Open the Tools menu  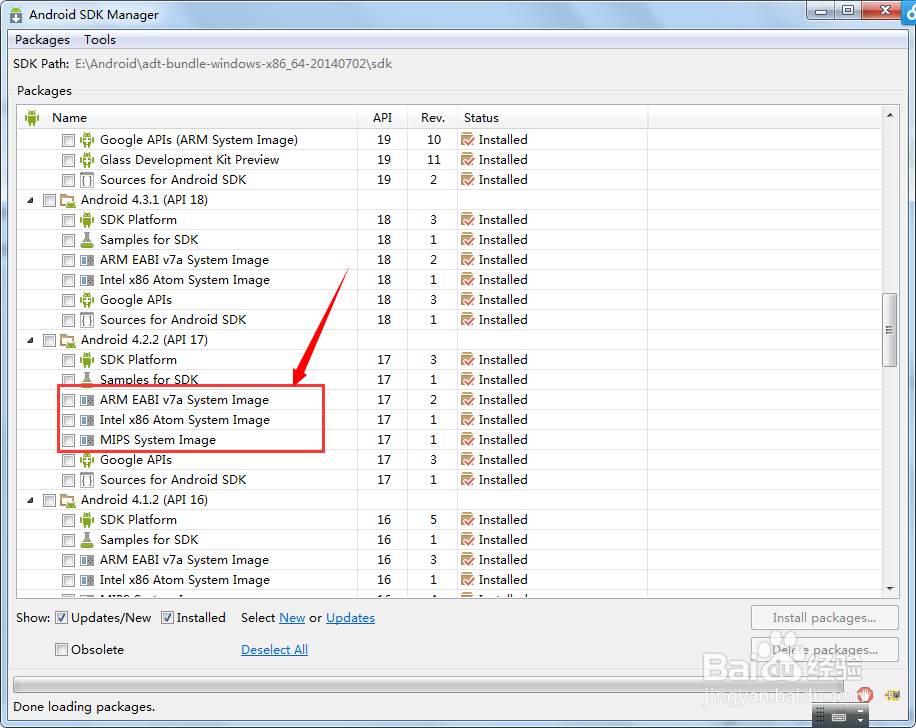[x=100, y=40]
